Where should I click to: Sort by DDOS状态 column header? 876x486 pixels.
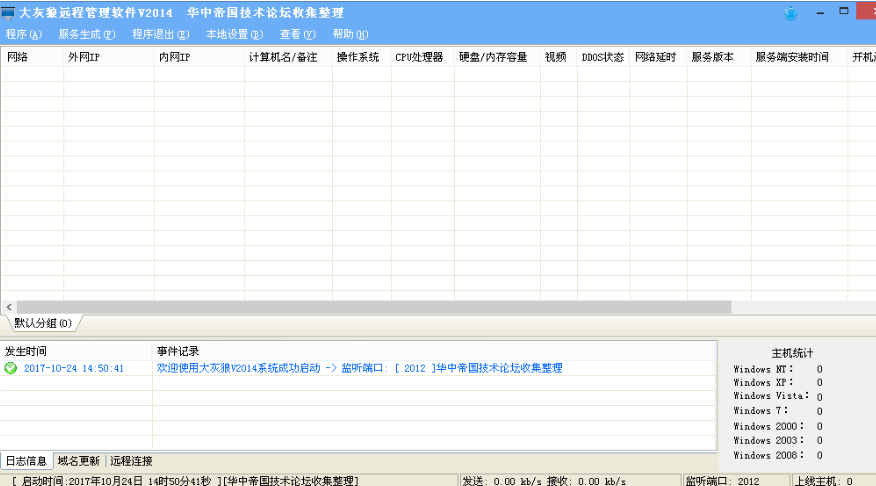point(603,57)
